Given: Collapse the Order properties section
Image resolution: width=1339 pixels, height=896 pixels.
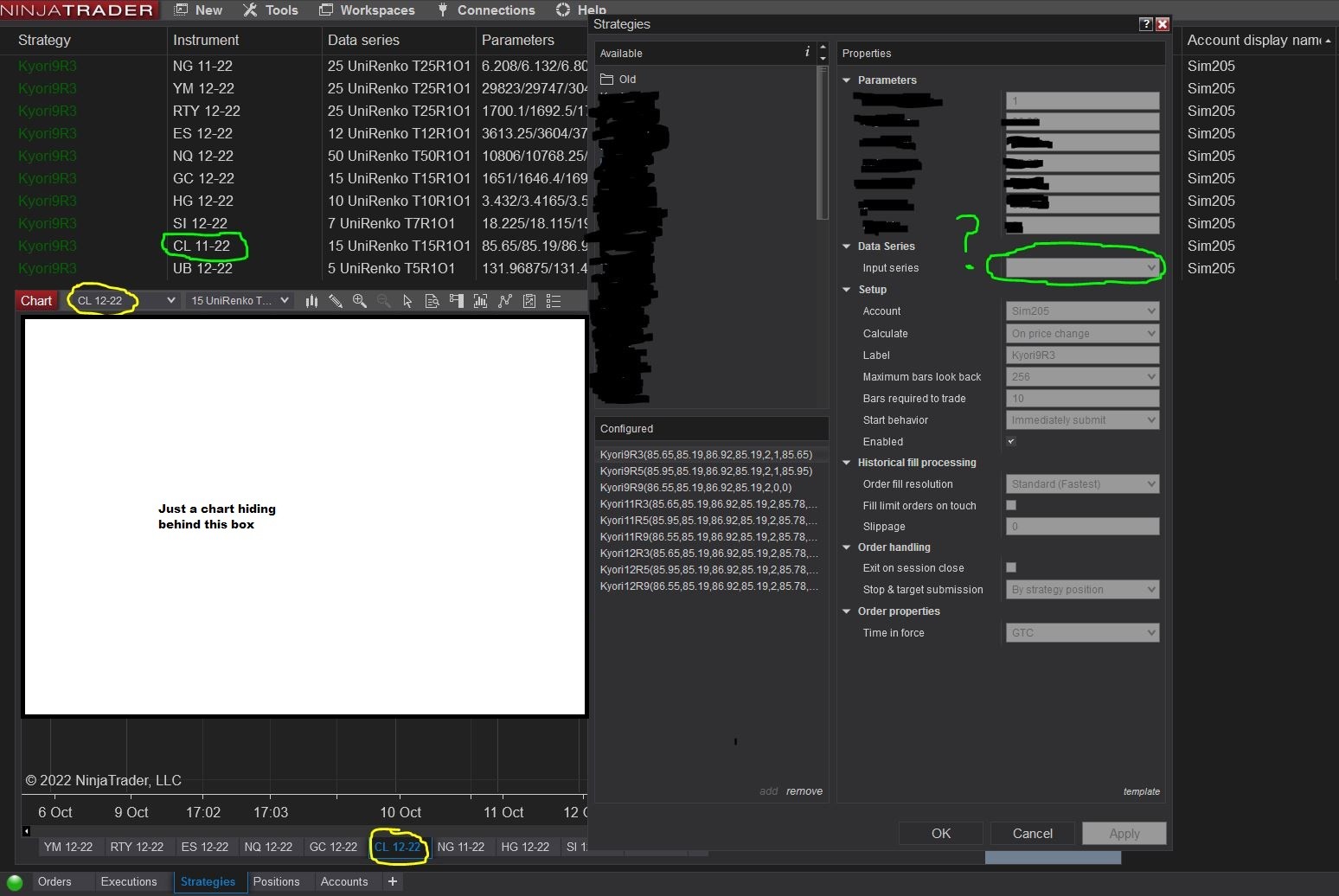Looking at the screenshot, I should coord(847,611).
